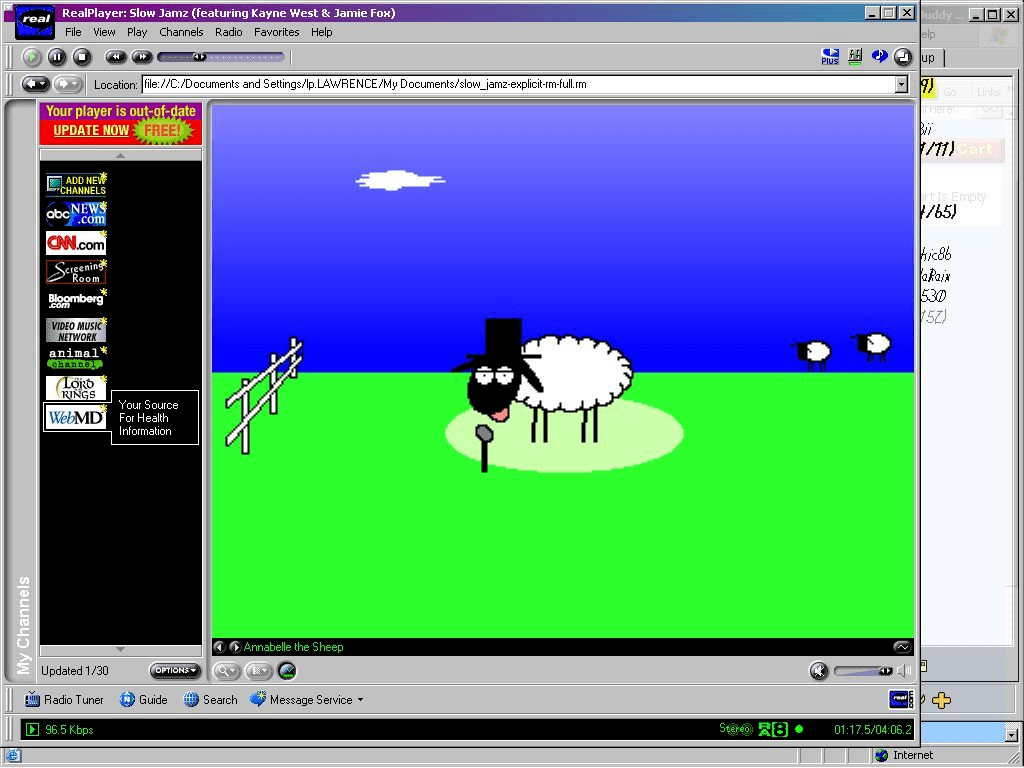Open the Channels menu
The image size is (1024, 768).
click(x=181, y=32)
